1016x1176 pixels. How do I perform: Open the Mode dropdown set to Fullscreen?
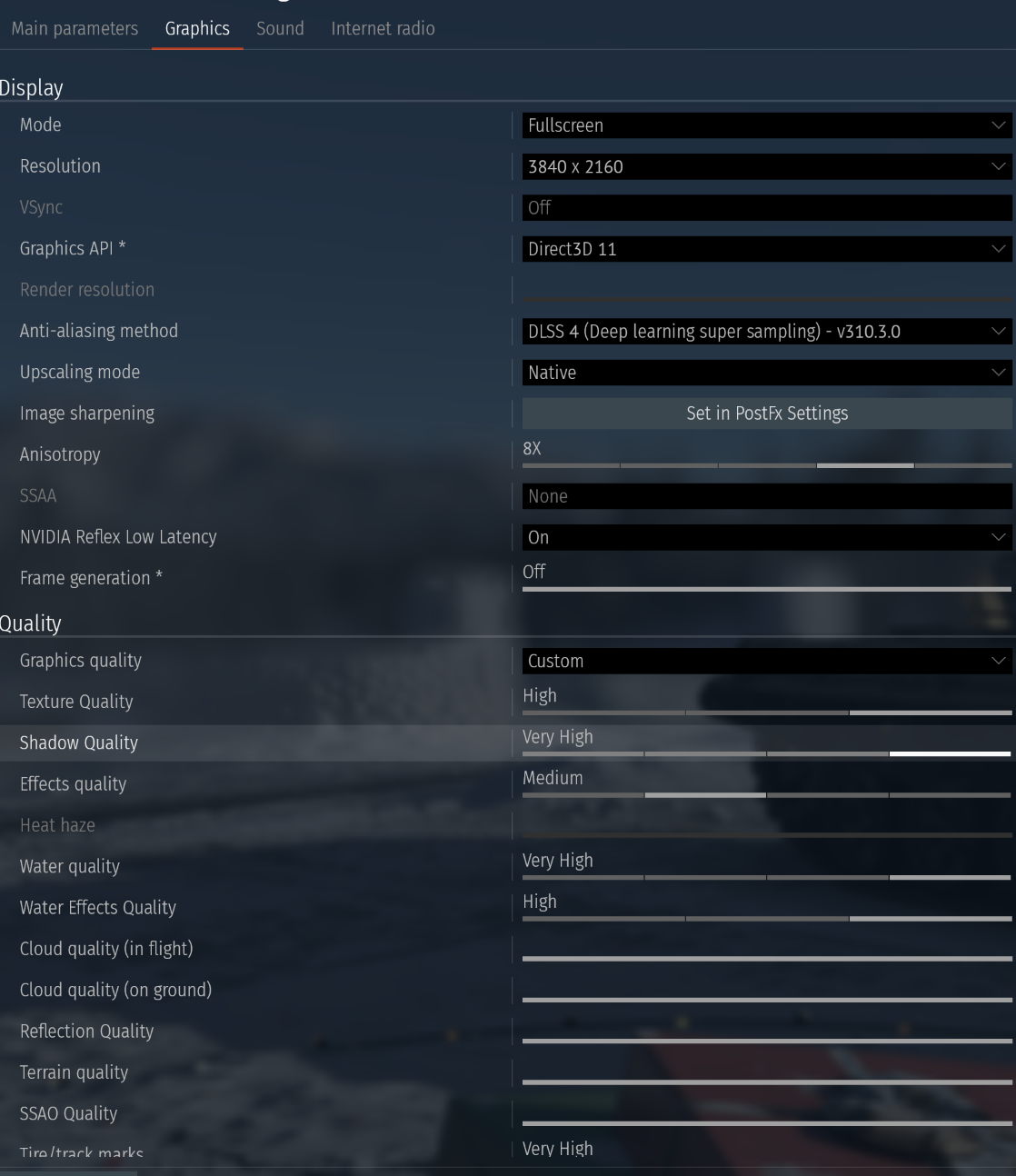coord(767,125)
